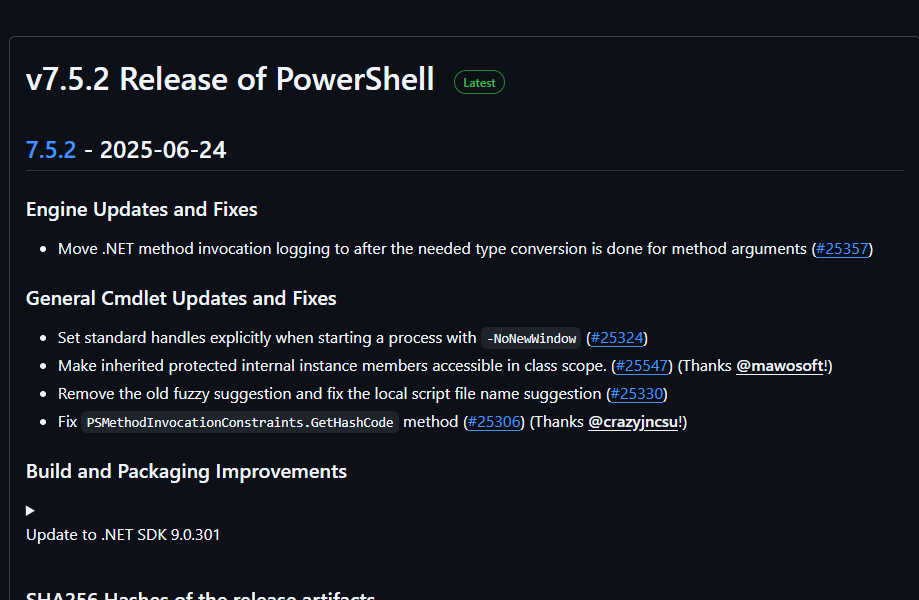
Task: Click the Build and Packaging Improvements heading
Action: (186, 472)
